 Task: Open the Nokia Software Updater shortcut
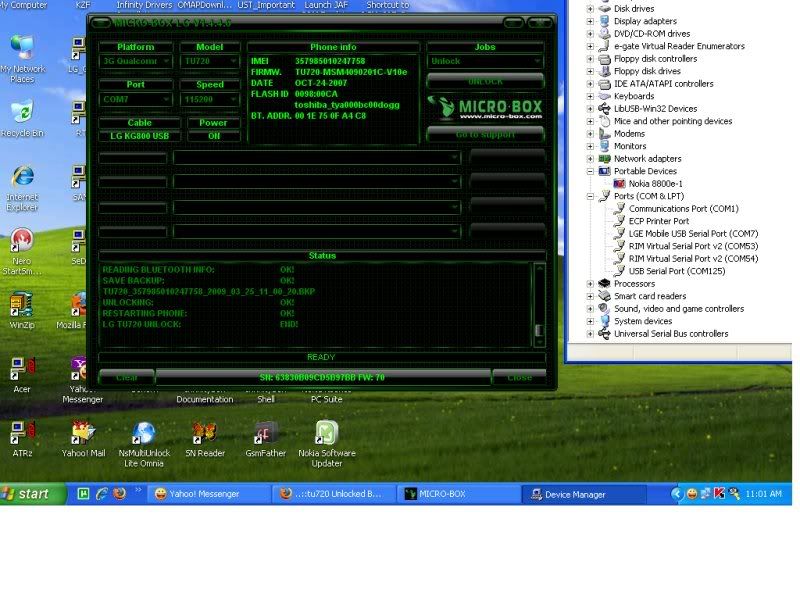tap(327, 444)
